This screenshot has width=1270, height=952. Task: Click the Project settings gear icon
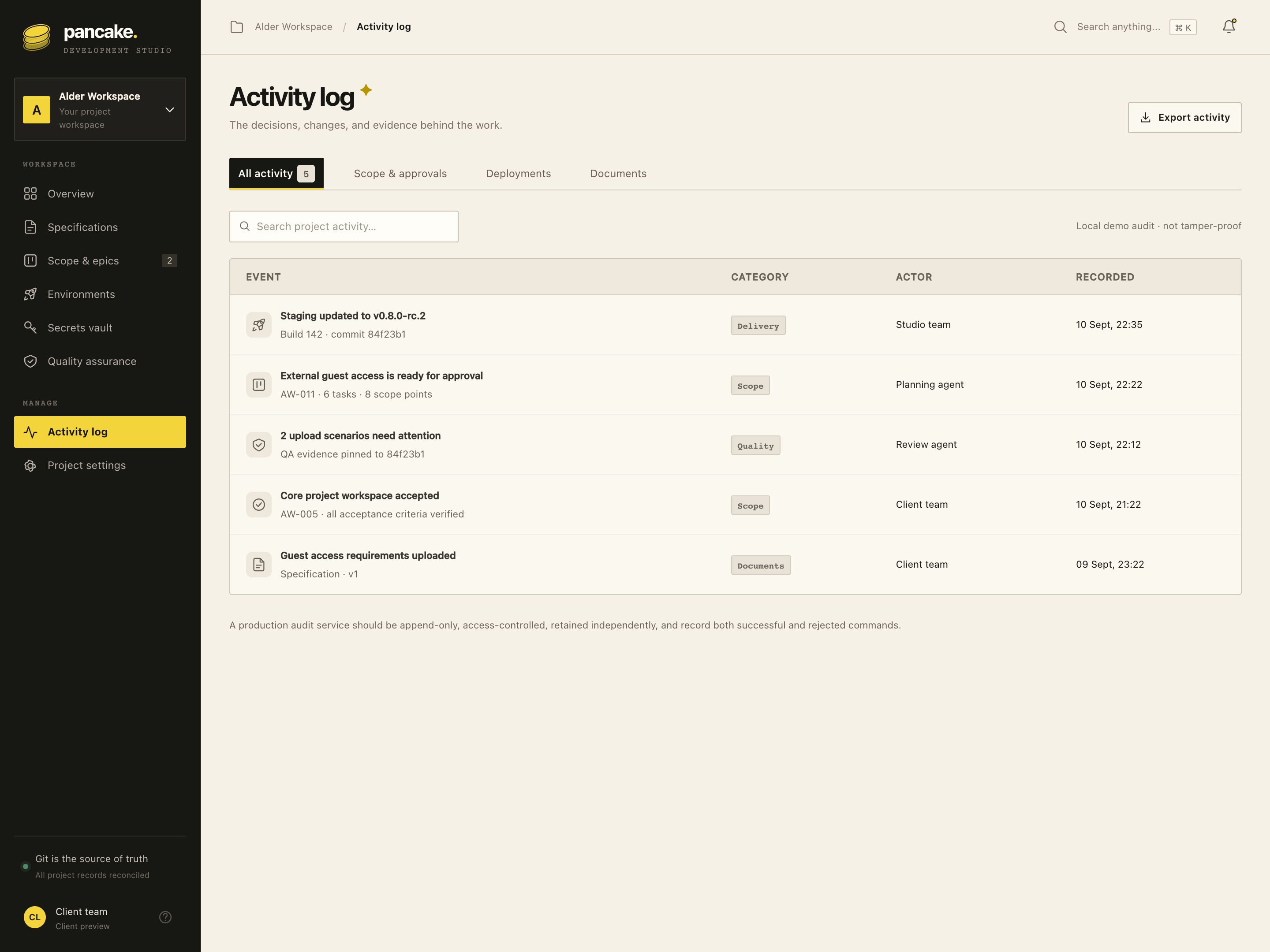pos(30,465)
